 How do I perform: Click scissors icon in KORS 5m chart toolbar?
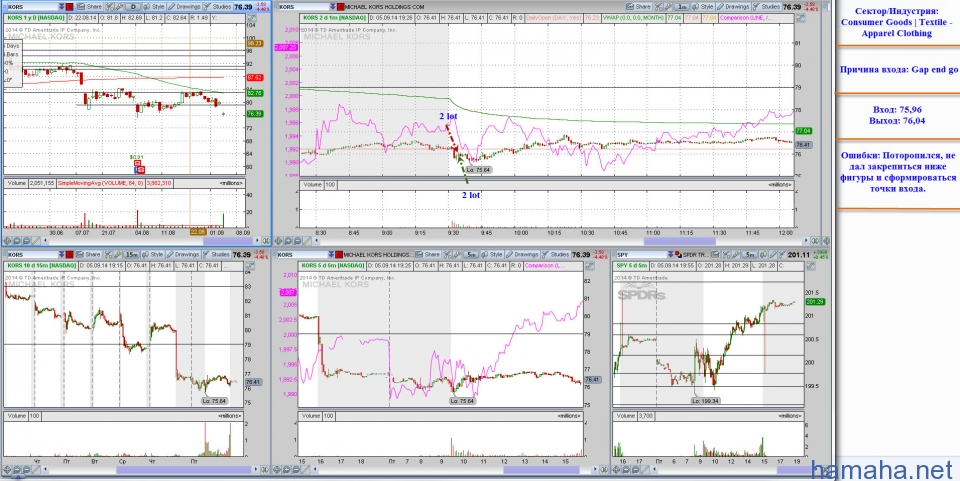(448, 255)
